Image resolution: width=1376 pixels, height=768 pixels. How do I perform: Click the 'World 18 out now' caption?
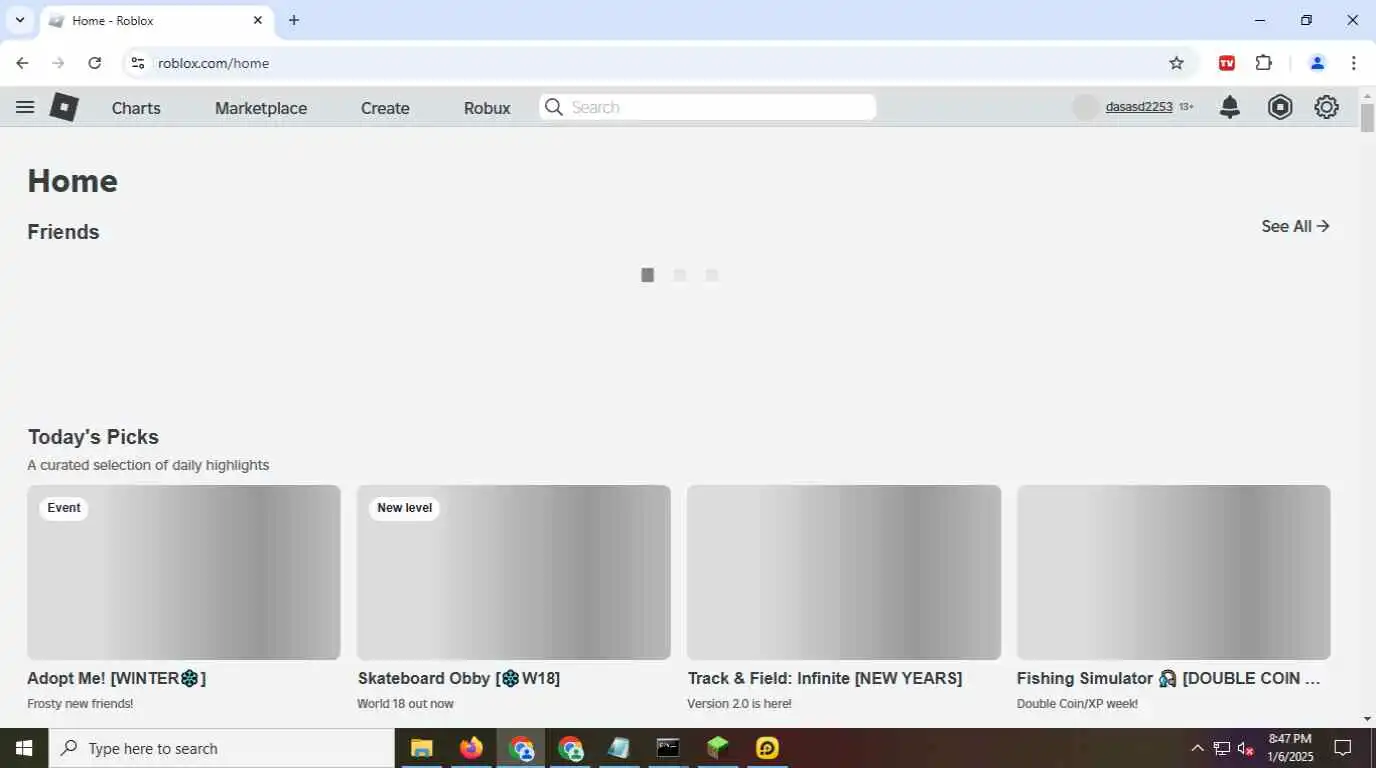[405, 704]
